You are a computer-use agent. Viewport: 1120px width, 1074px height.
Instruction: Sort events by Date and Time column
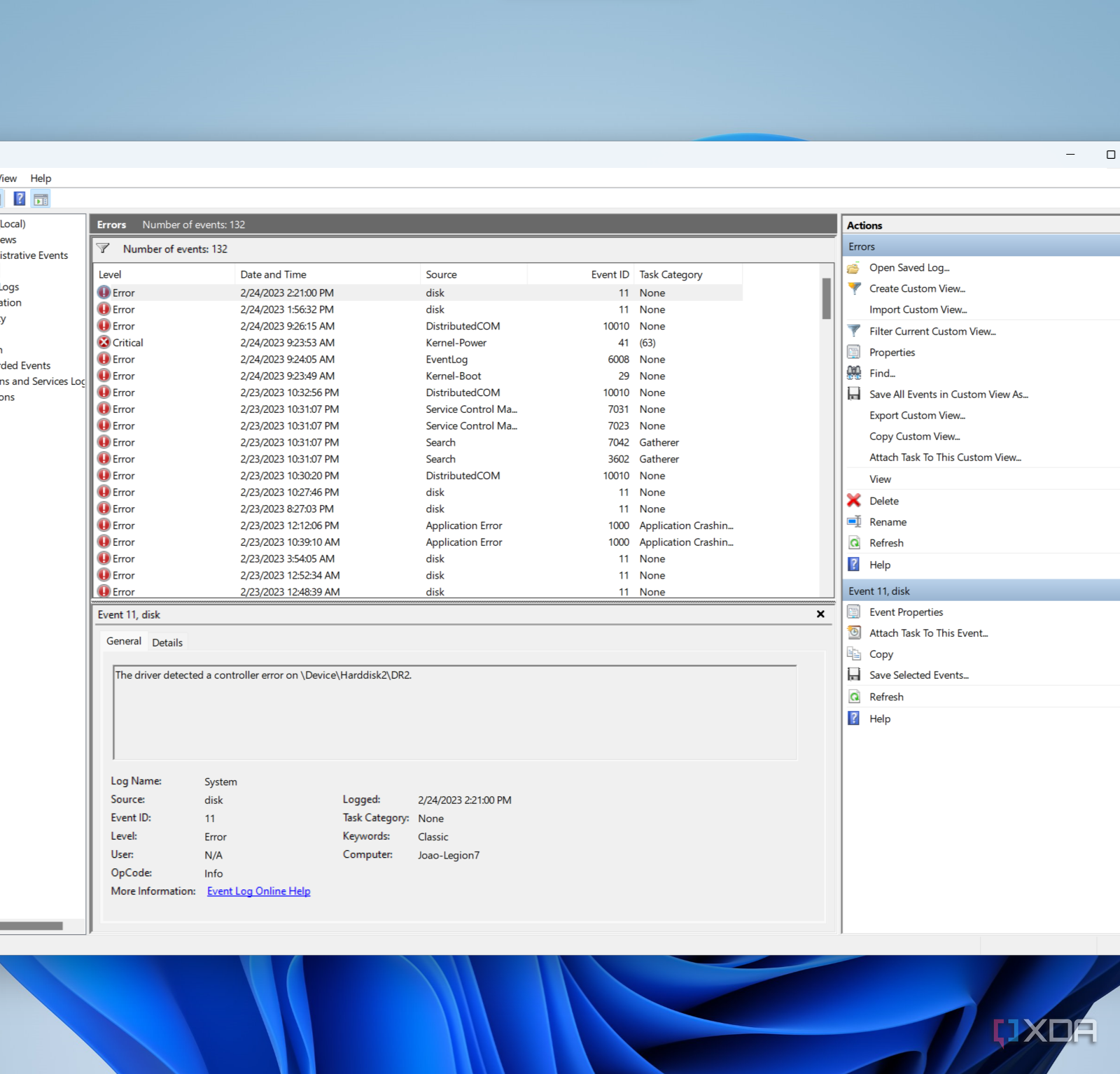pyautogui.click(x=273, y=274)
